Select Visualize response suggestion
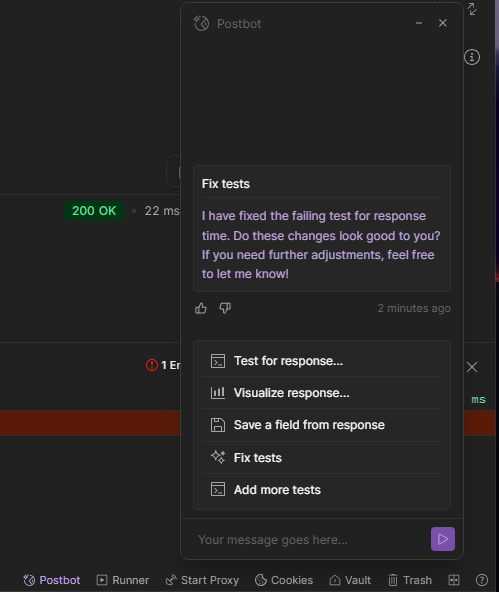499x592 pixels. coord(322,393)
